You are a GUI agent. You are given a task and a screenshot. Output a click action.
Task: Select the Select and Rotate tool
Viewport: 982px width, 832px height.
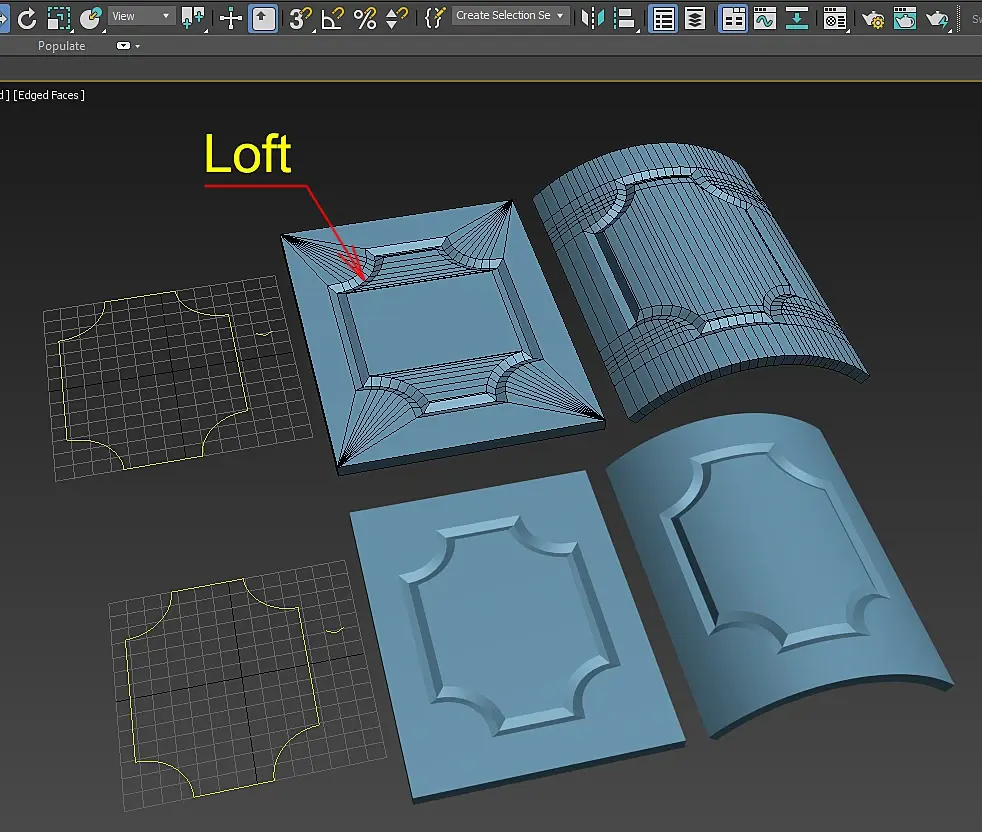tap(27, 17)
